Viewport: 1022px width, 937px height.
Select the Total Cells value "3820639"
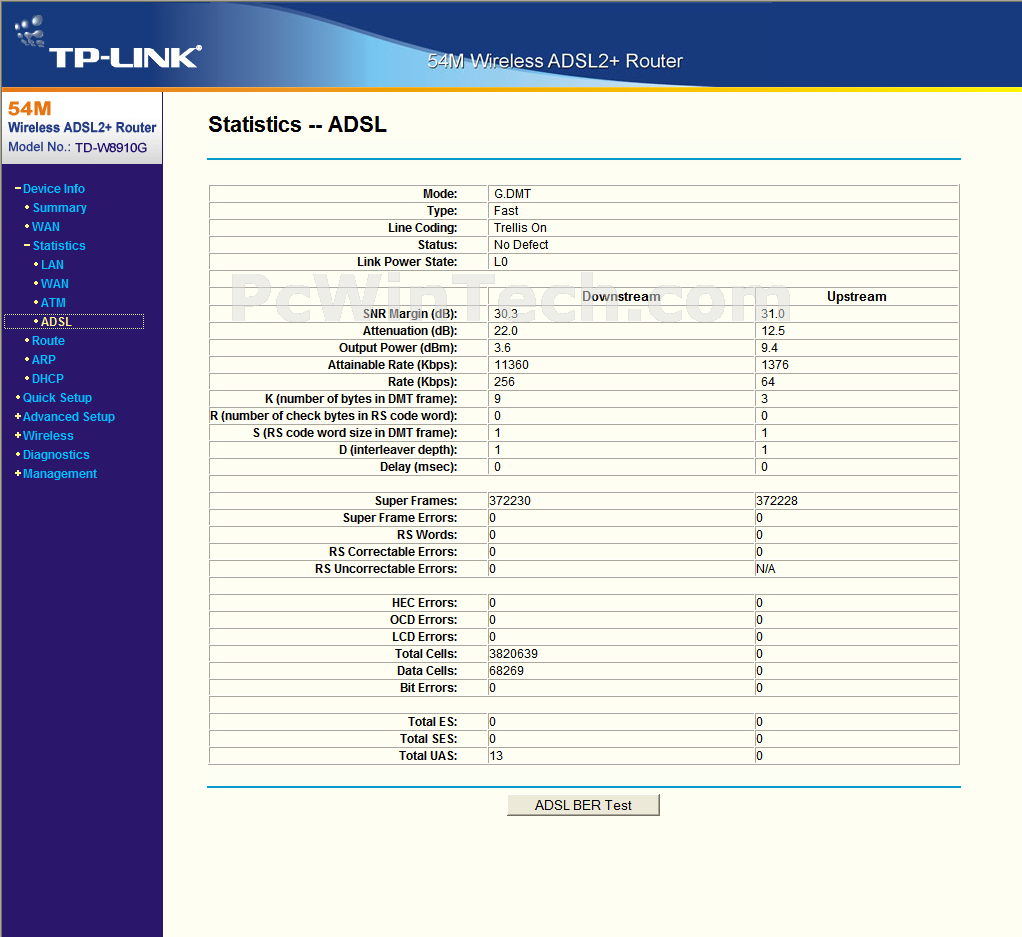pyautogui.click(x=514, y=654)
